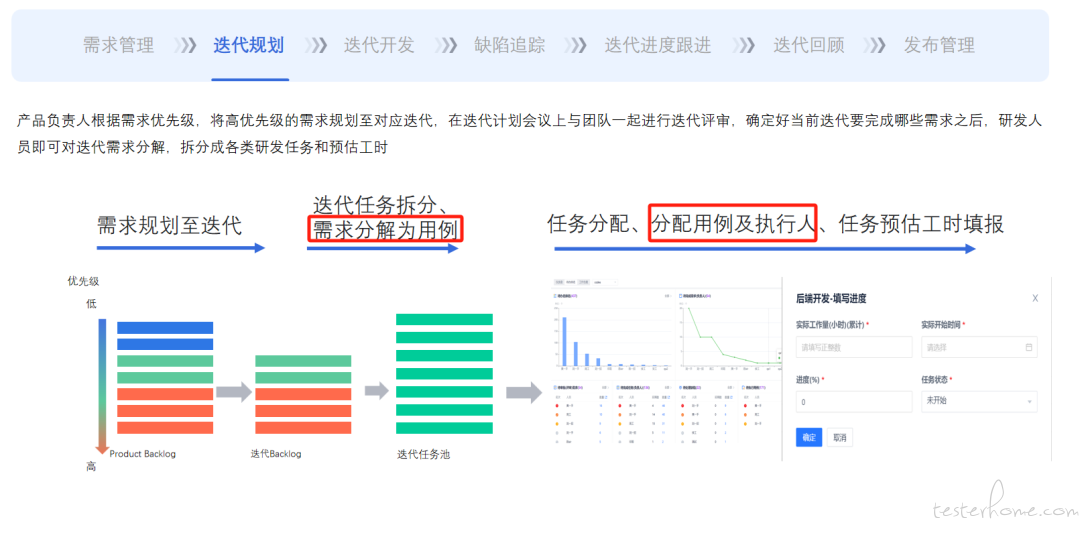The width and height of the screenshot is (1080, 533).
Task: Go to the 迭代开发 step
Action: (x=378, y=45)
